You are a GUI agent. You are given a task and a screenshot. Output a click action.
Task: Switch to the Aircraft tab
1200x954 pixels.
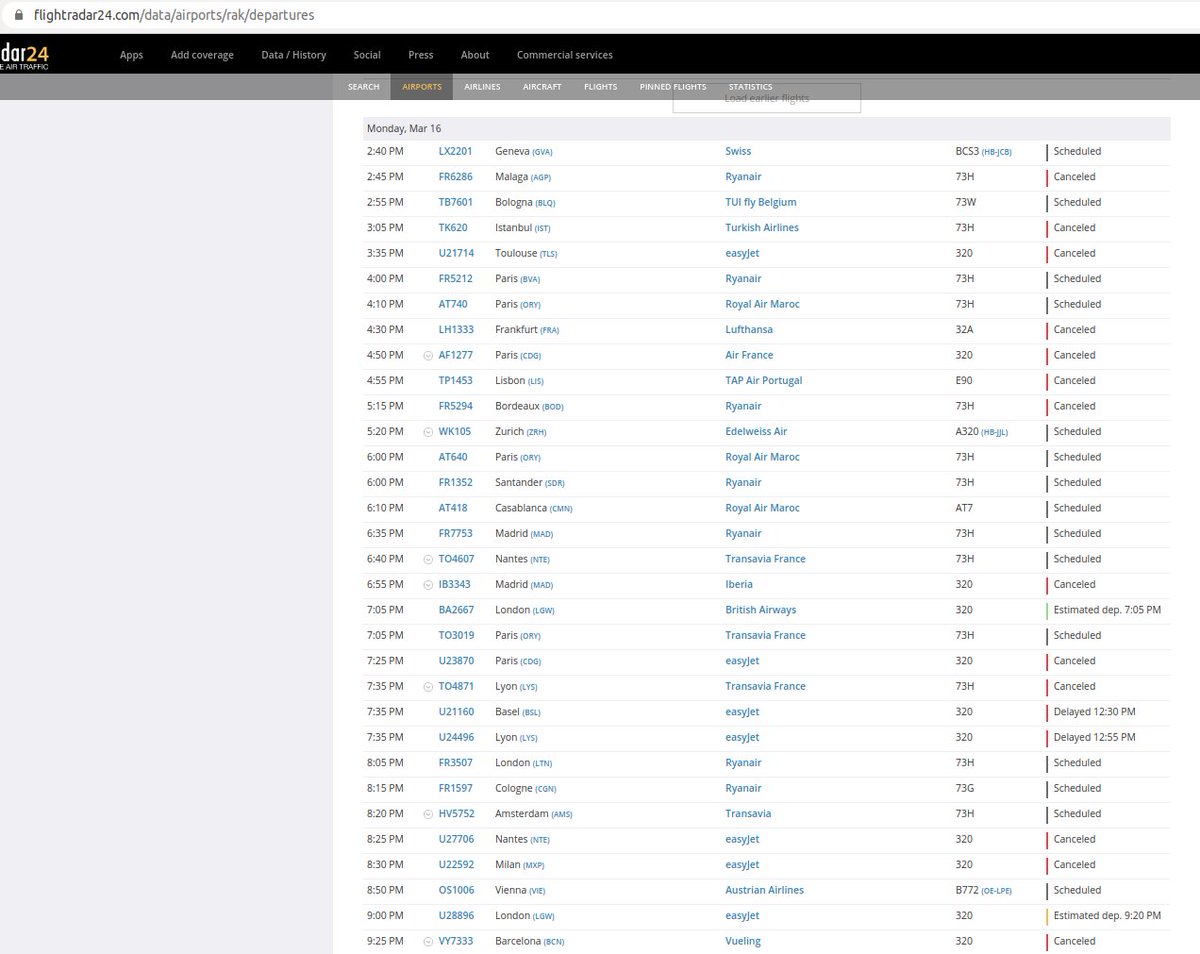coord(542,87)
